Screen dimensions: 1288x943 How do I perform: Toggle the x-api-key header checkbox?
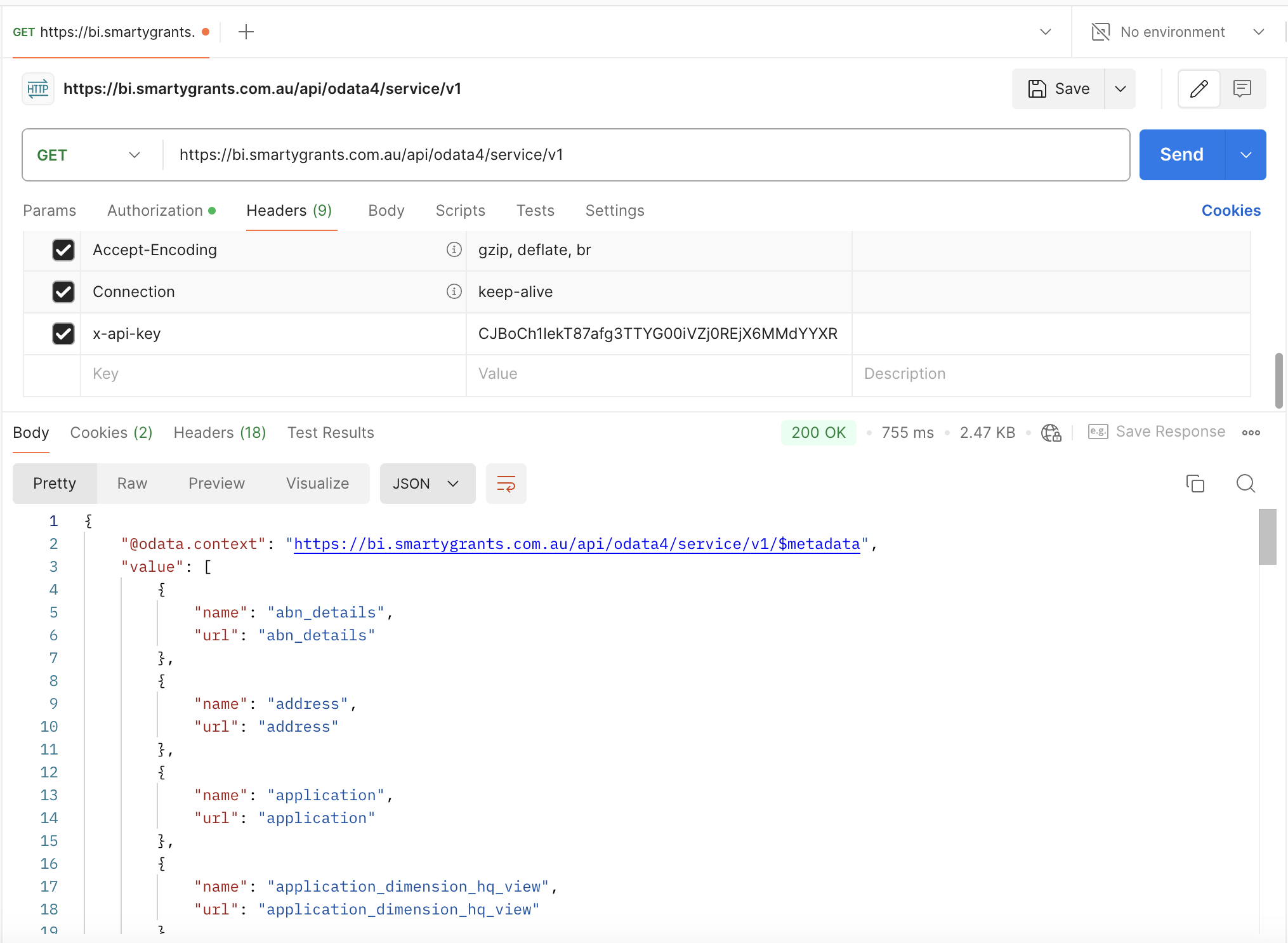click(x=63, y=334)
